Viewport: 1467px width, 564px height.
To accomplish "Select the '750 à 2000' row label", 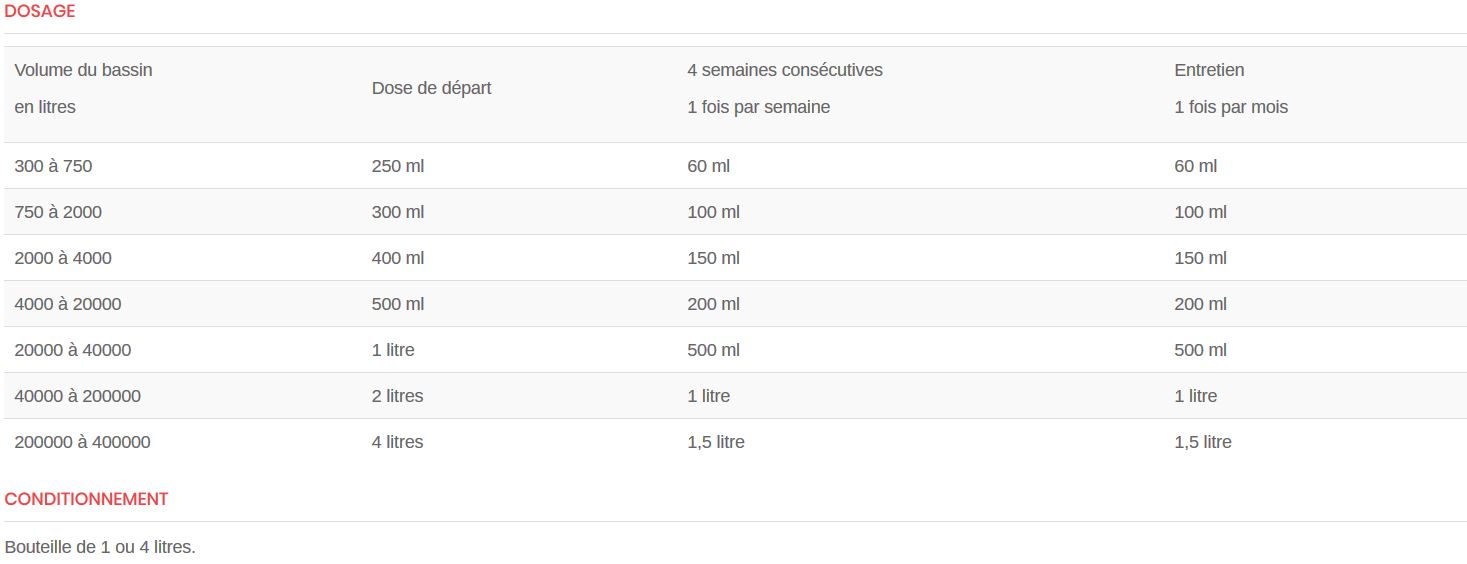I will click(58, 212).
